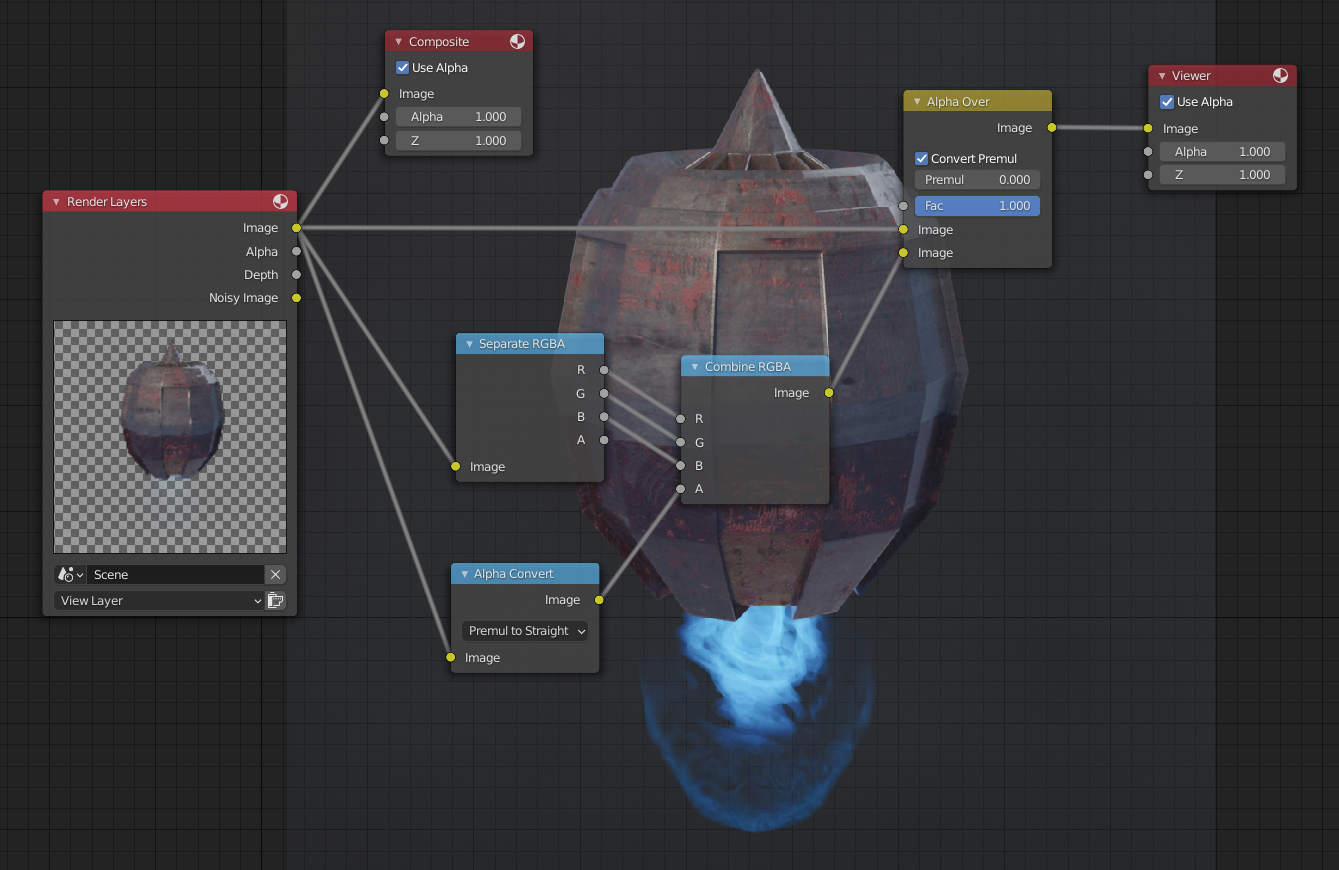Click Combine RGBA's A input socket
Image resolution: width=1339 pixels, height=870 pixels.
[681, 489]
